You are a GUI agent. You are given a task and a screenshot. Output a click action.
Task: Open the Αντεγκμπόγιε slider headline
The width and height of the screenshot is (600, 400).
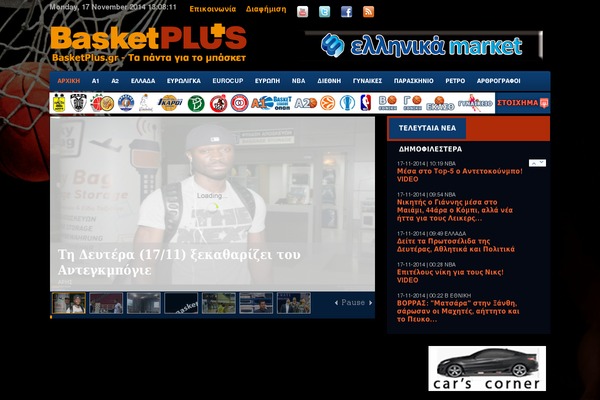pyautogui.click(x=179, y=262)
